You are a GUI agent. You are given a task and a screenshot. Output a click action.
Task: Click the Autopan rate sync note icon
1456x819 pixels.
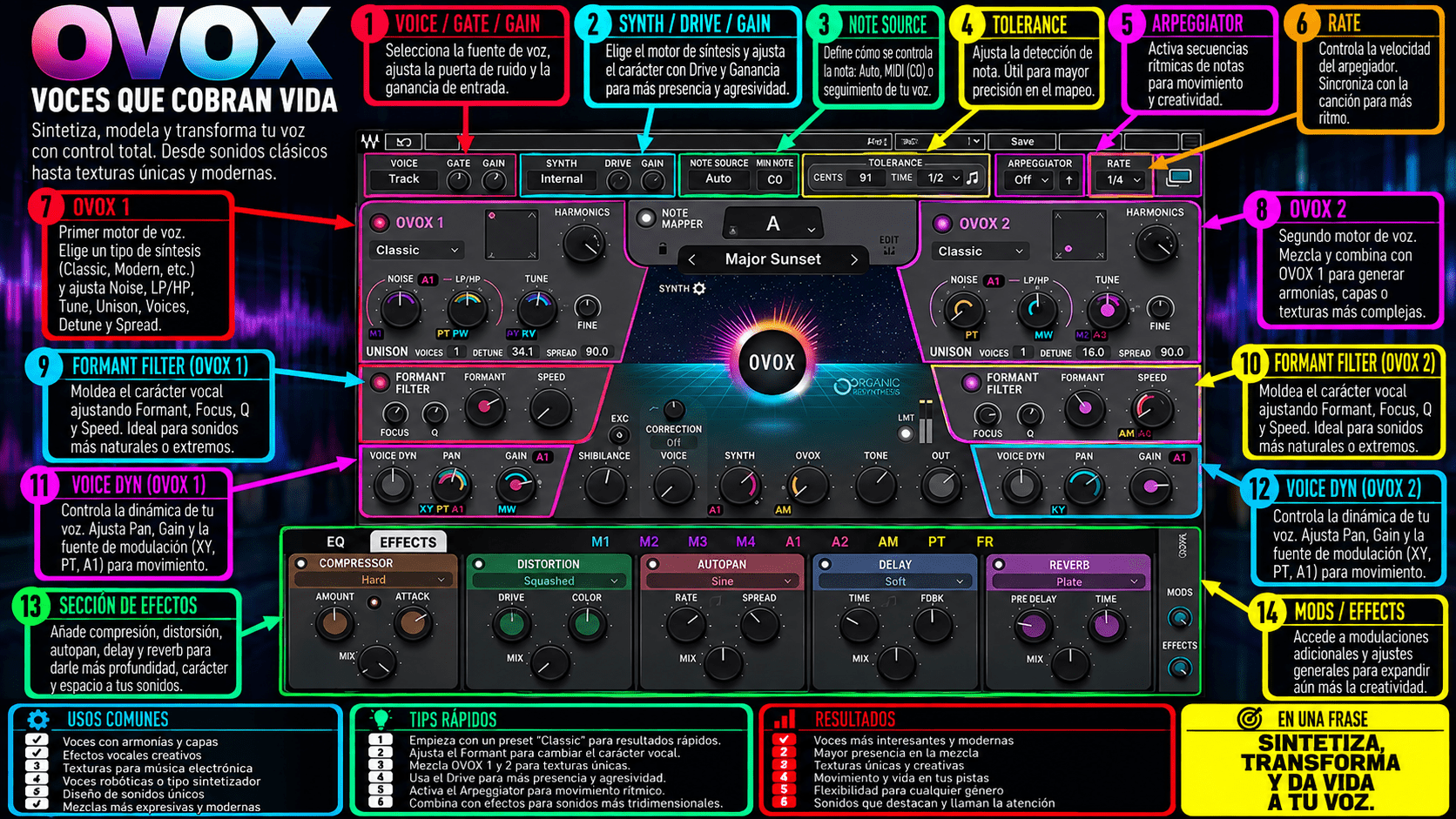click(716, 601)
